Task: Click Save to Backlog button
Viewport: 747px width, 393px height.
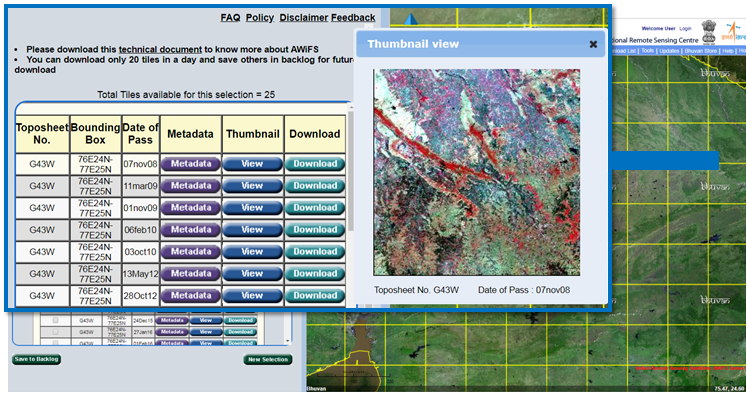Action: click(x=36, y=359)
